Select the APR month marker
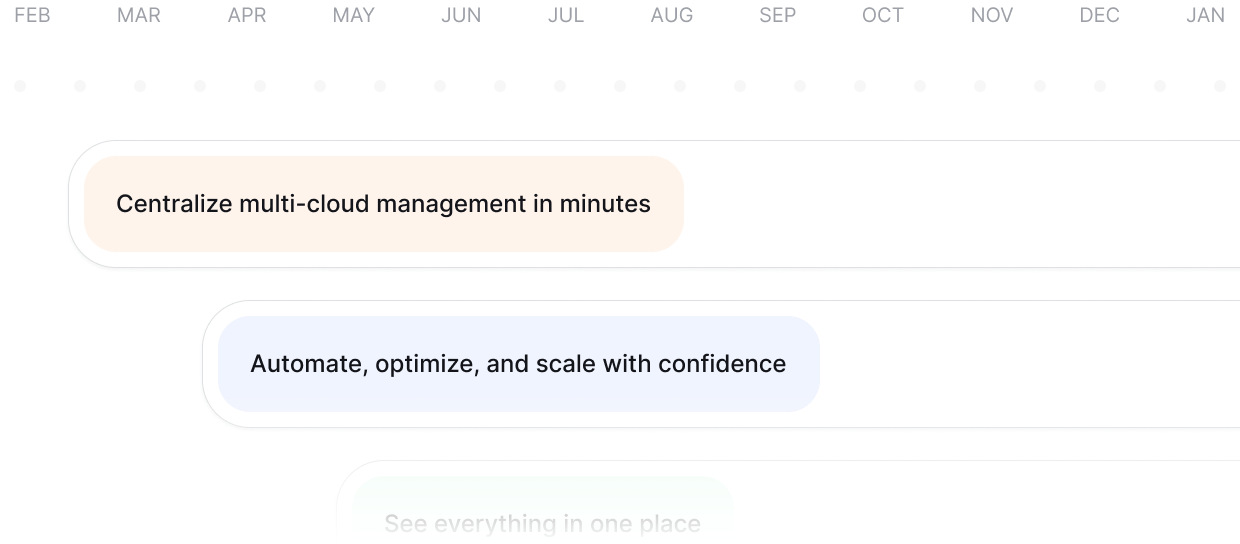 coord(247,15)
